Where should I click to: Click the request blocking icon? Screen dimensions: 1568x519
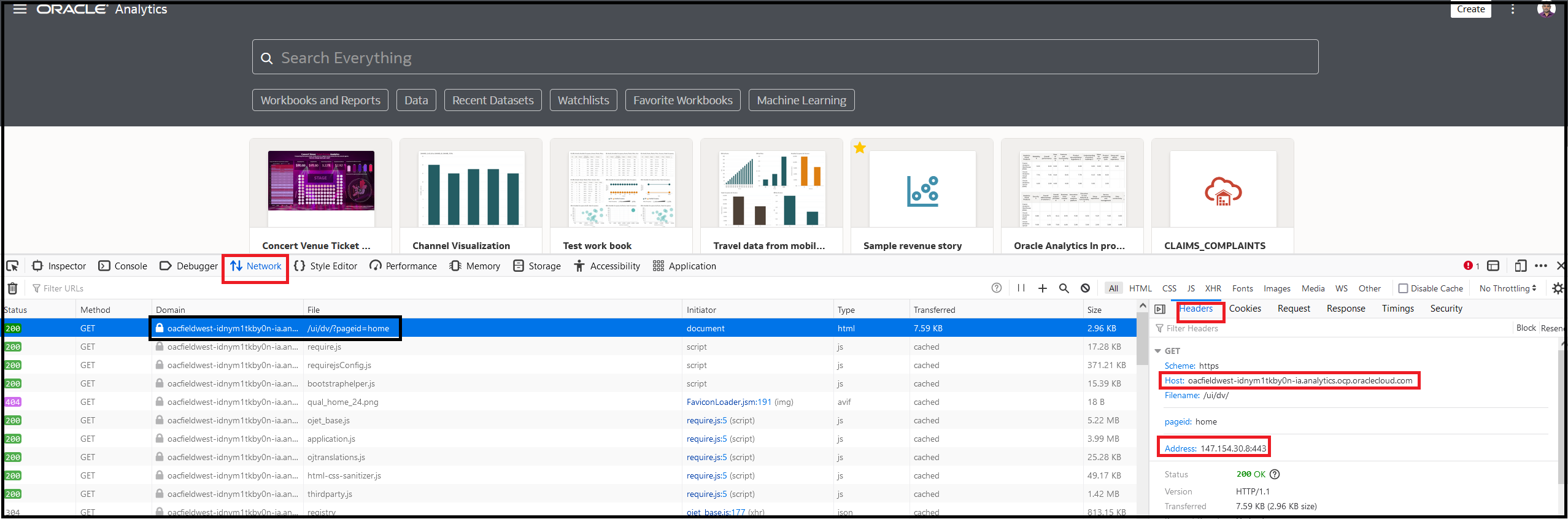coord(1085,288)
